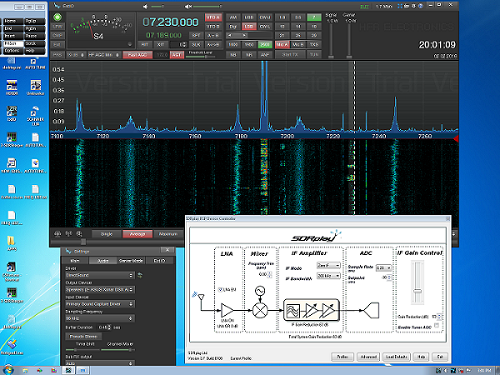Click the speaker volume icon in the title bar
Viewport: 500px width, 375px height.
[x=145, y=6]
